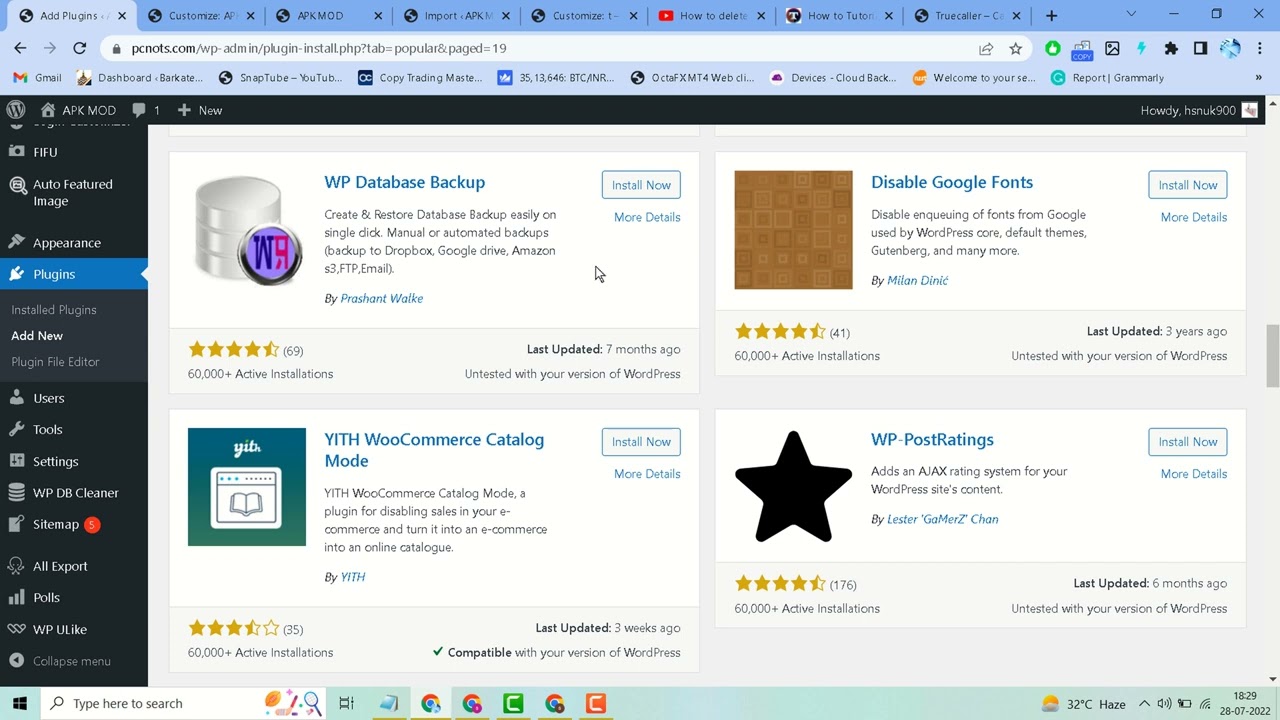
Task: Open the FIFU menu item
Action: coord(74,152)
